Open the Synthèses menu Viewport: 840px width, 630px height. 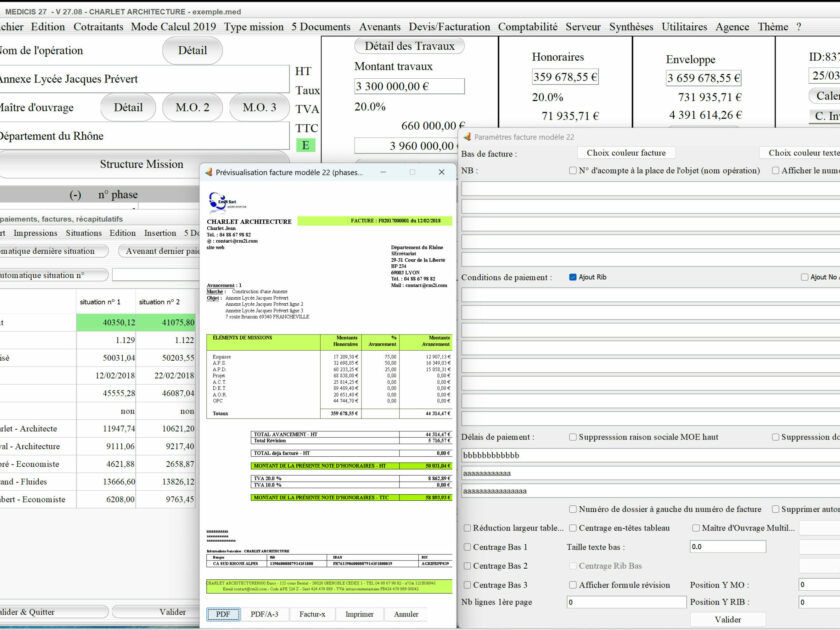coord(631,27)
